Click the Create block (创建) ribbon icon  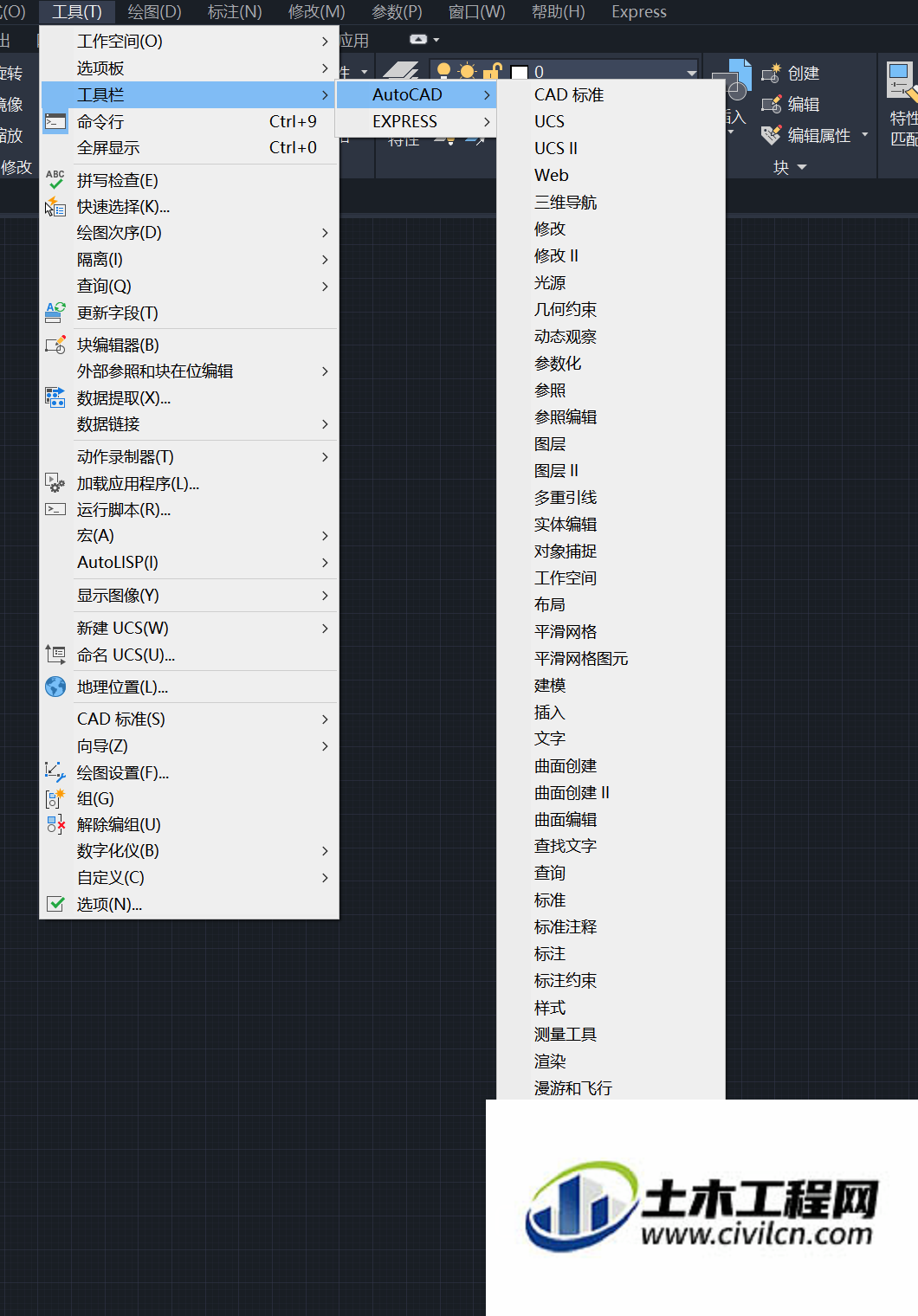tap(771, 74)
